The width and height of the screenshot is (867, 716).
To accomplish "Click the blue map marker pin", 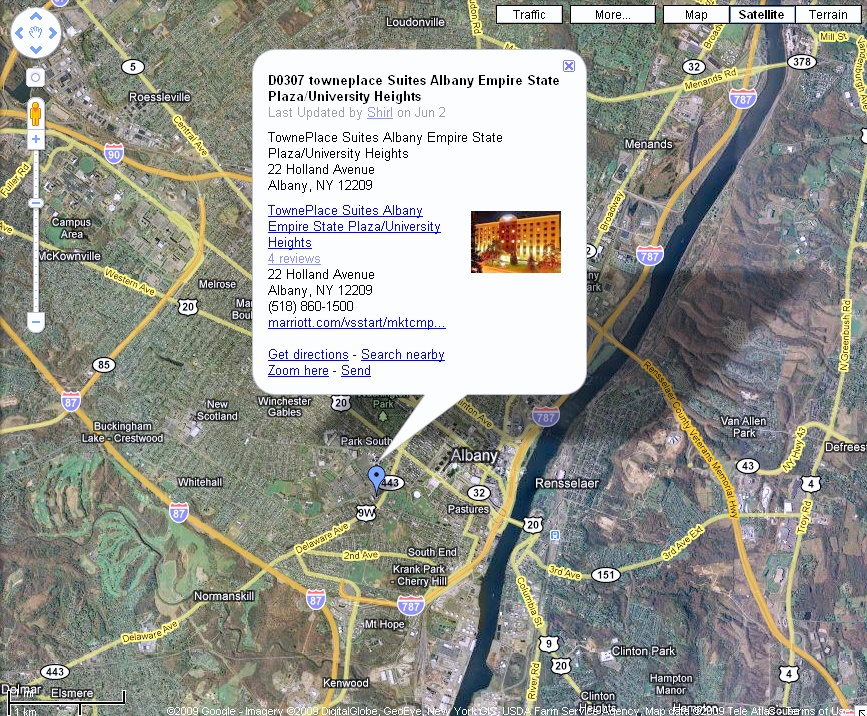I will tap(376, 478).
